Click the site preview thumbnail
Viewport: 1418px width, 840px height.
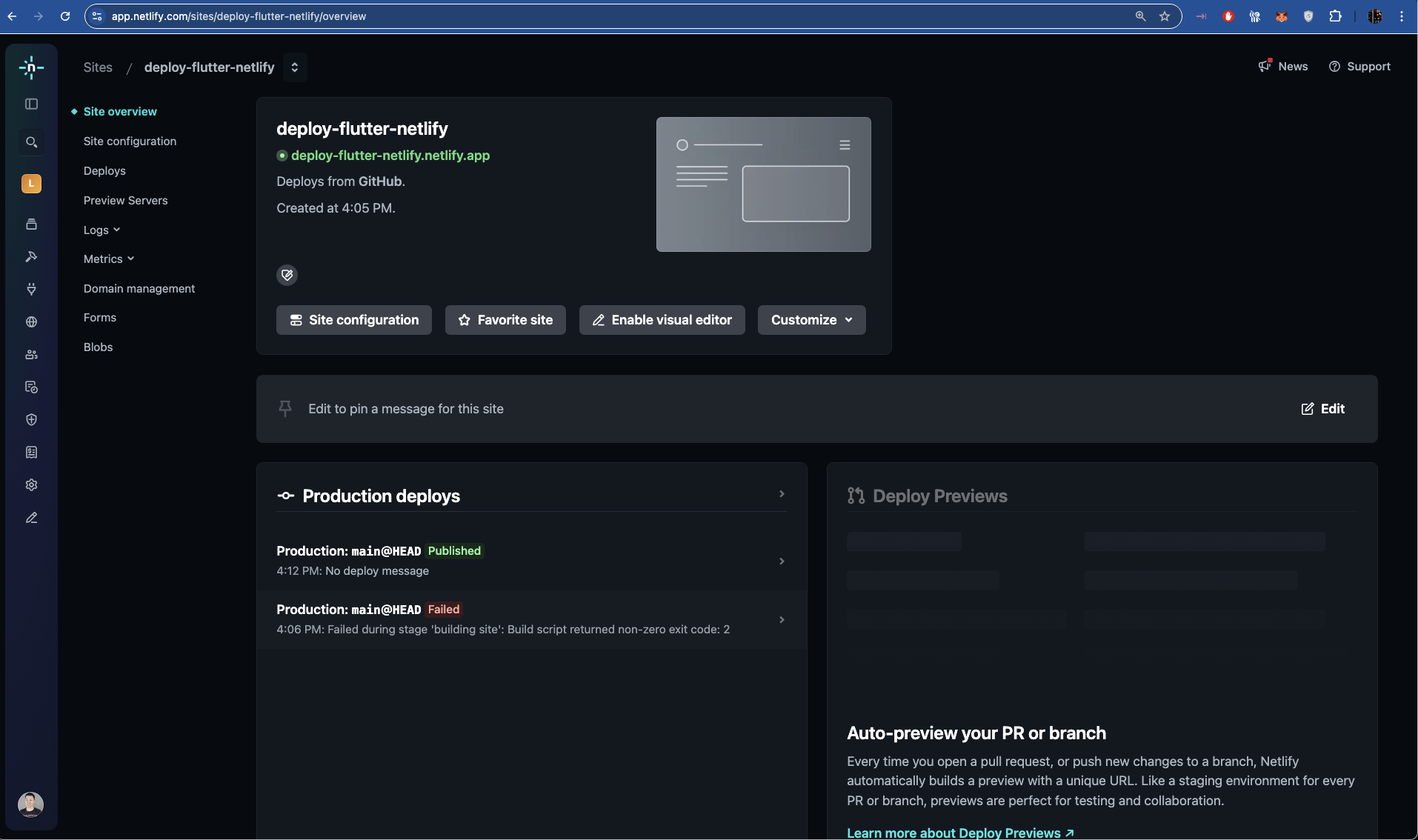click(x=764, y=184)
